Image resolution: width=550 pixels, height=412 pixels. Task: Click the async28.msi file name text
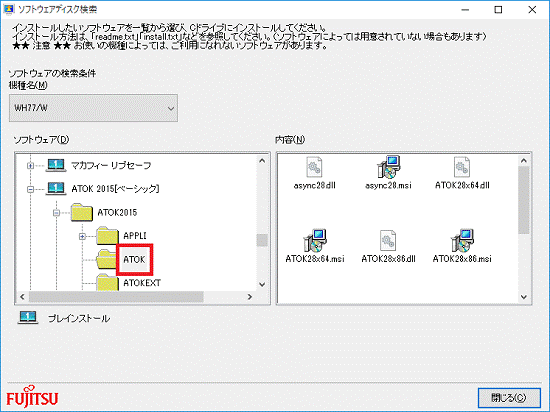pos(388,185)
